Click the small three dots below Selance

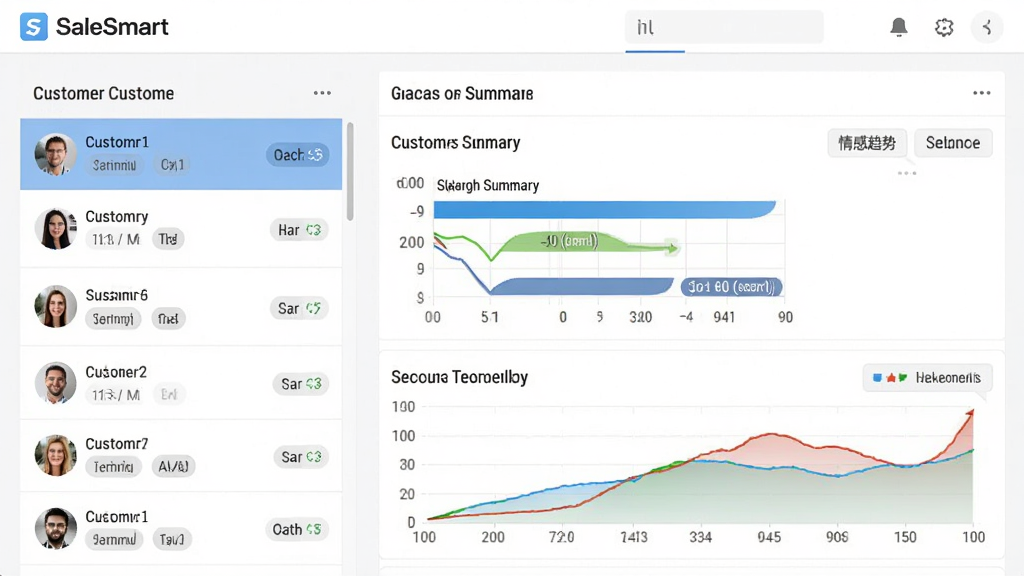[x=907, y=173]
